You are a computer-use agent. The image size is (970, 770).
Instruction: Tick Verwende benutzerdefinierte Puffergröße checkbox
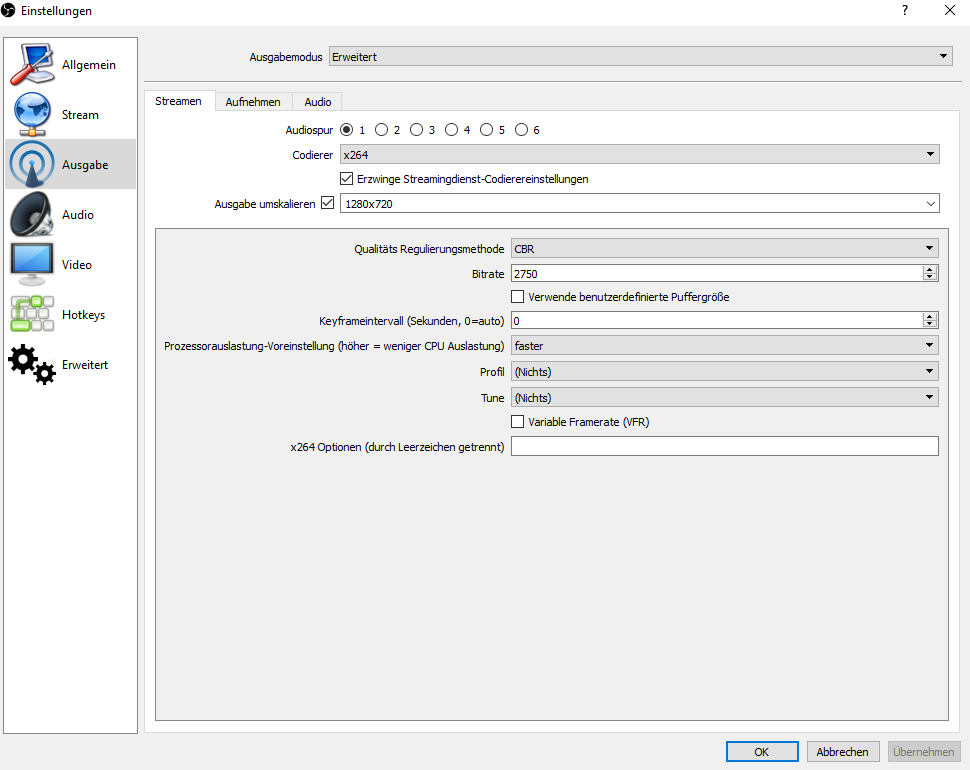tap(518, 297)
